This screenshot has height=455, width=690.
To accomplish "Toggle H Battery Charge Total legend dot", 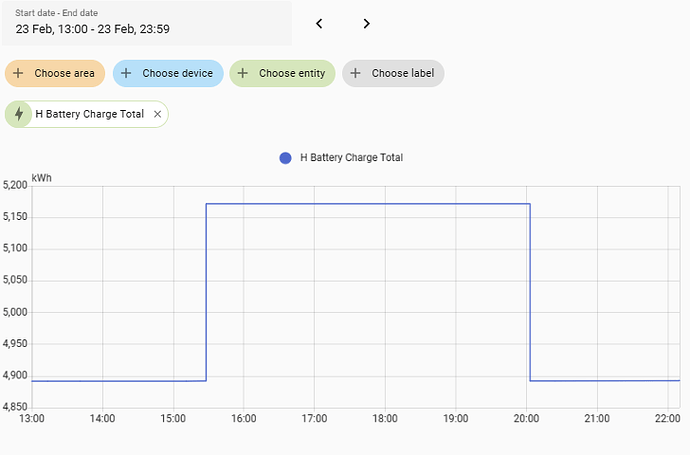I will 285,158.
